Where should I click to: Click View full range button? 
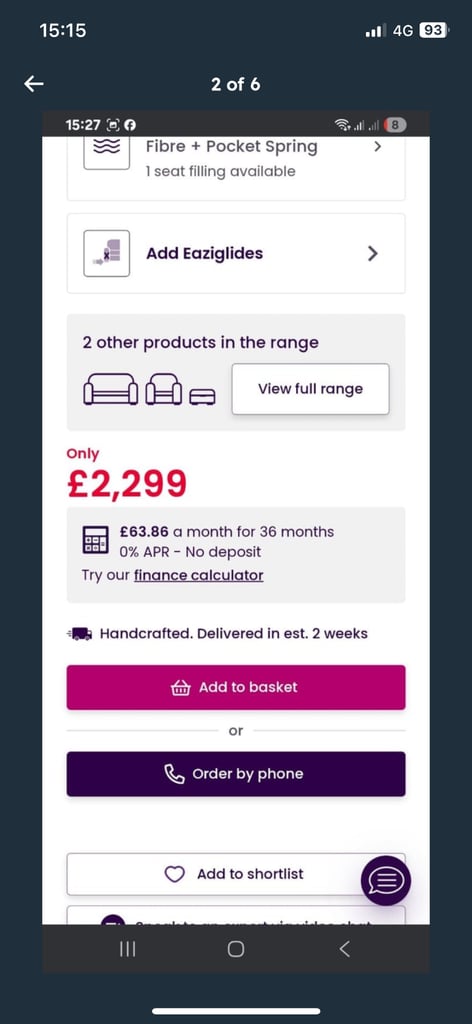tap(311, 389)
